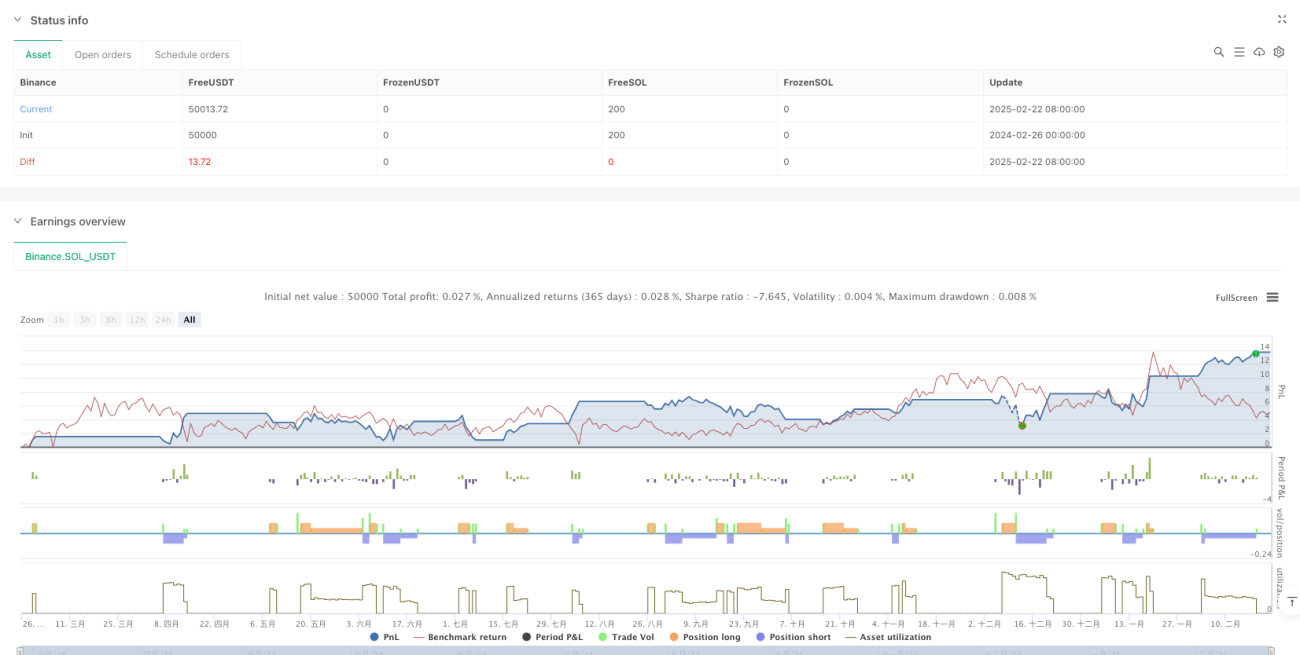1300x655 pixels.
Task: Toggle Benchmark return legend item
Action: [x=461, y=637]
